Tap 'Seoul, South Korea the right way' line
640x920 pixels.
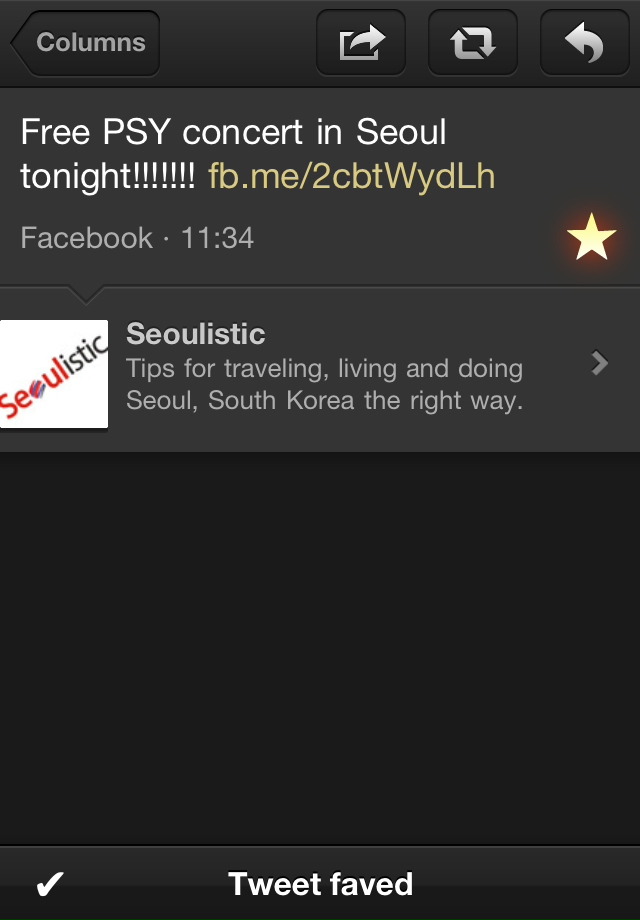[324, 401]
